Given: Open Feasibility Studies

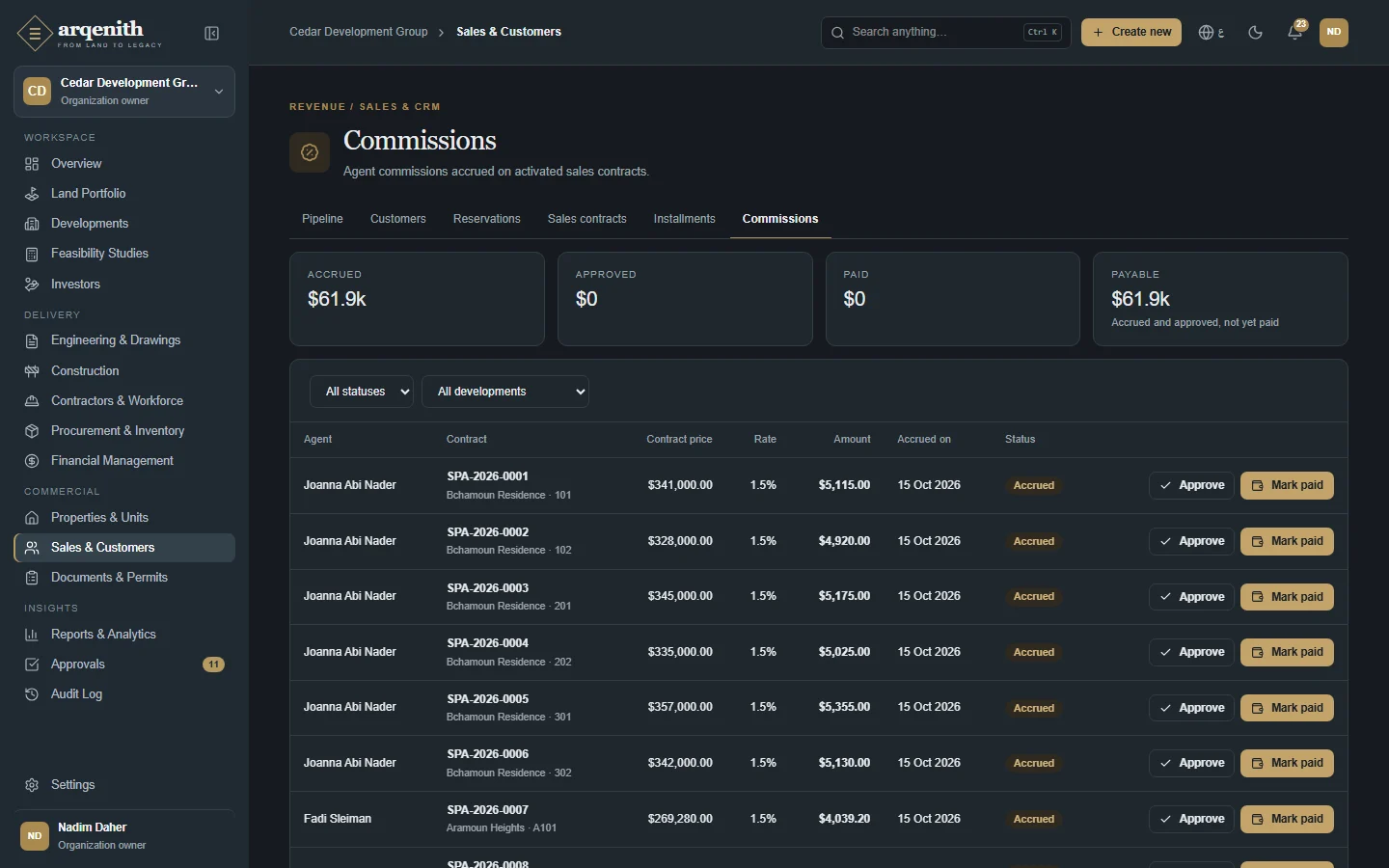Looking at the screenshot, I should click(x=124, y=254).
